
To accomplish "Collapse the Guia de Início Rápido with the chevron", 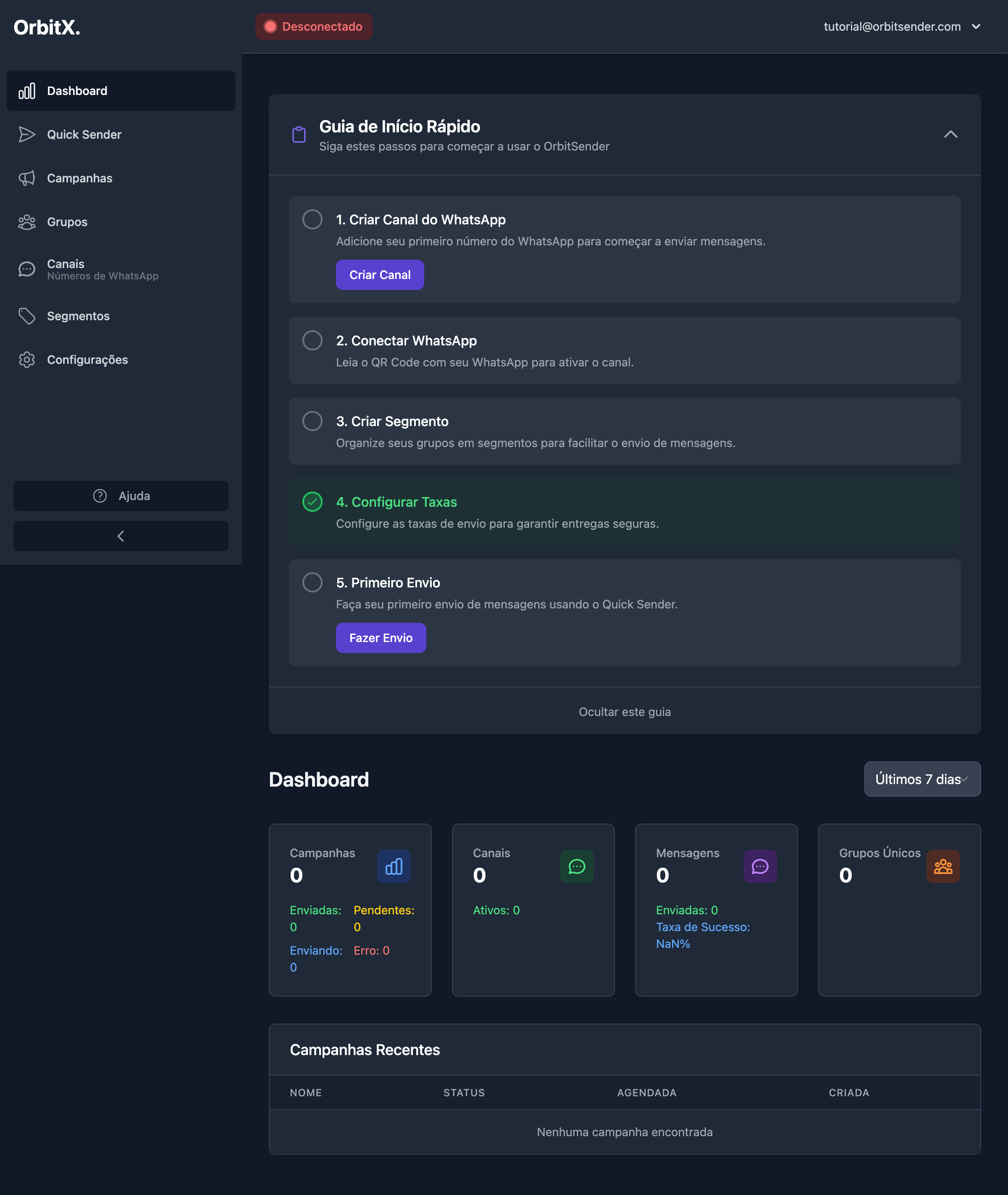I will (x=950, y=134).
